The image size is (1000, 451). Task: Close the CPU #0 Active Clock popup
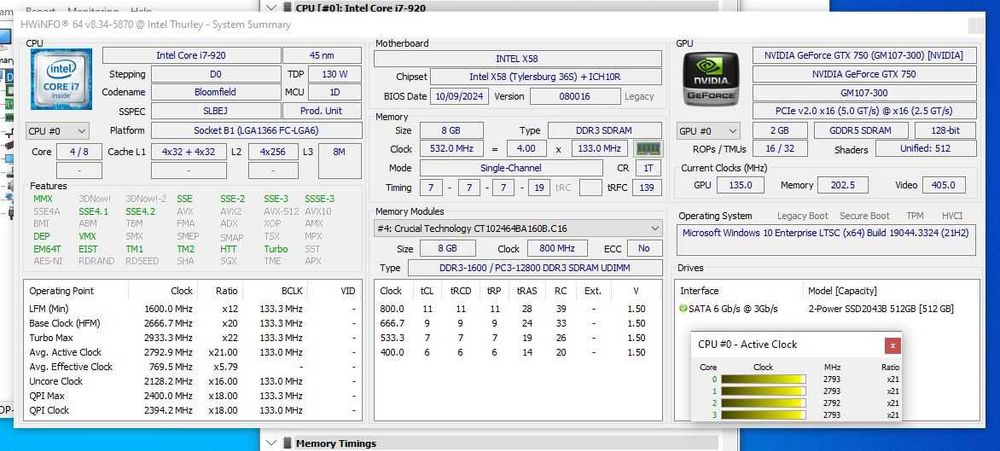pyautogui.click(x=892, y=345)
